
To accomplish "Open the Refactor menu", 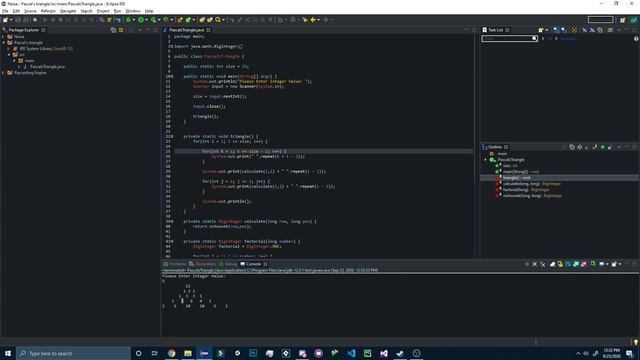I will point(48,11).
